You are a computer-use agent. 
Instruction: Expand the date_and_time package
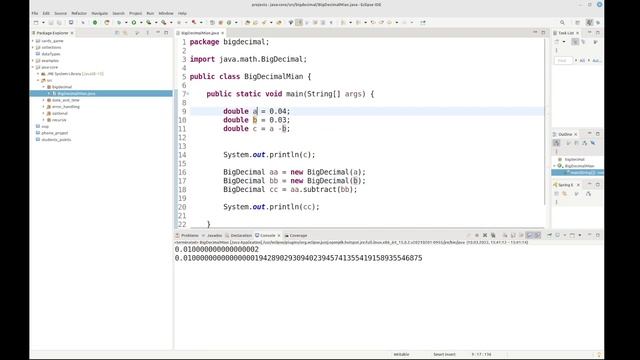pyautogui.click(x=44, y=100)
